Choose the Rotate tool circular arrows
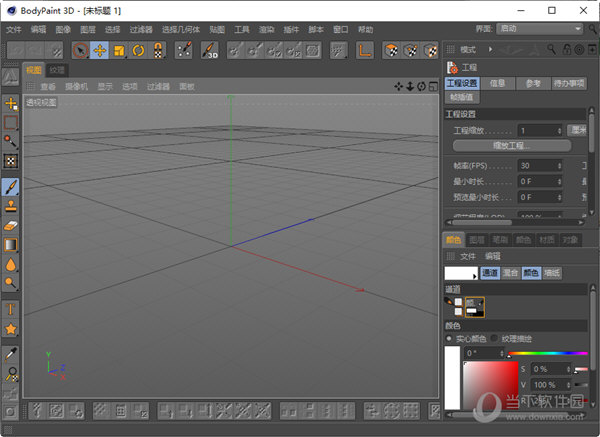Screen dimensions: 600x437 pos(138,51)
